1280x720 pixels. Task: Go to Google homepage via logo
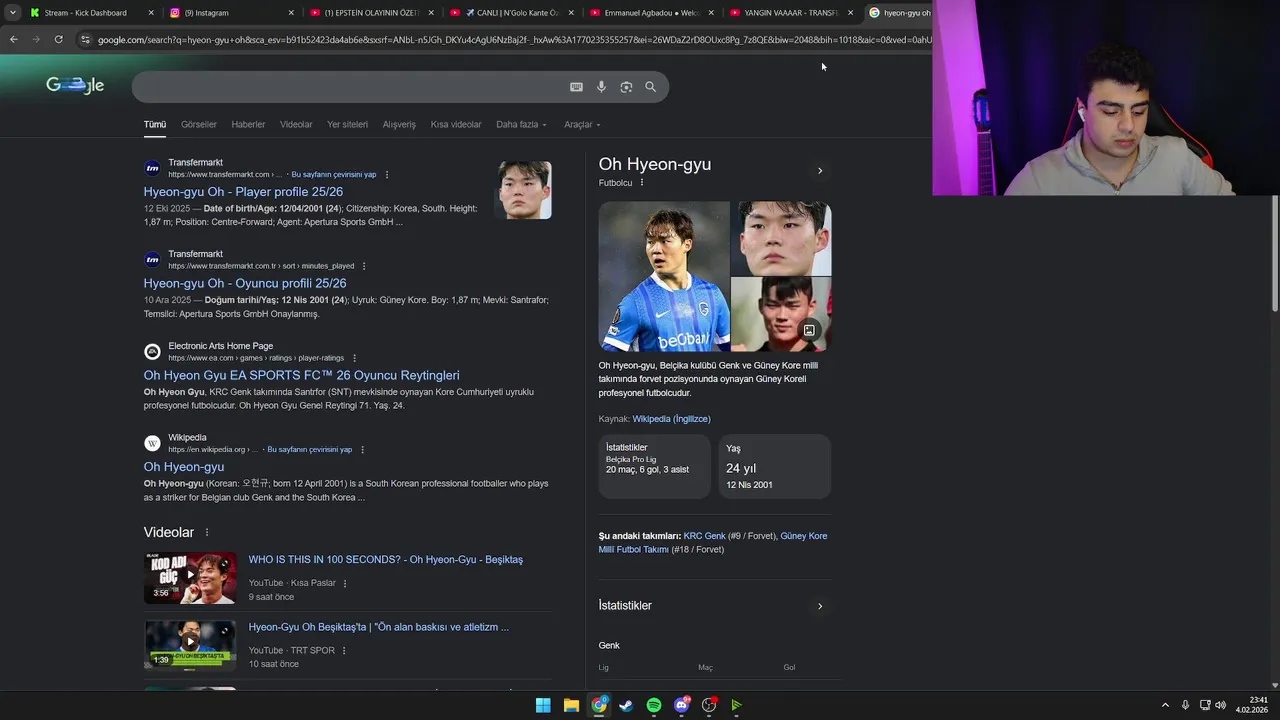coord(75,85)
